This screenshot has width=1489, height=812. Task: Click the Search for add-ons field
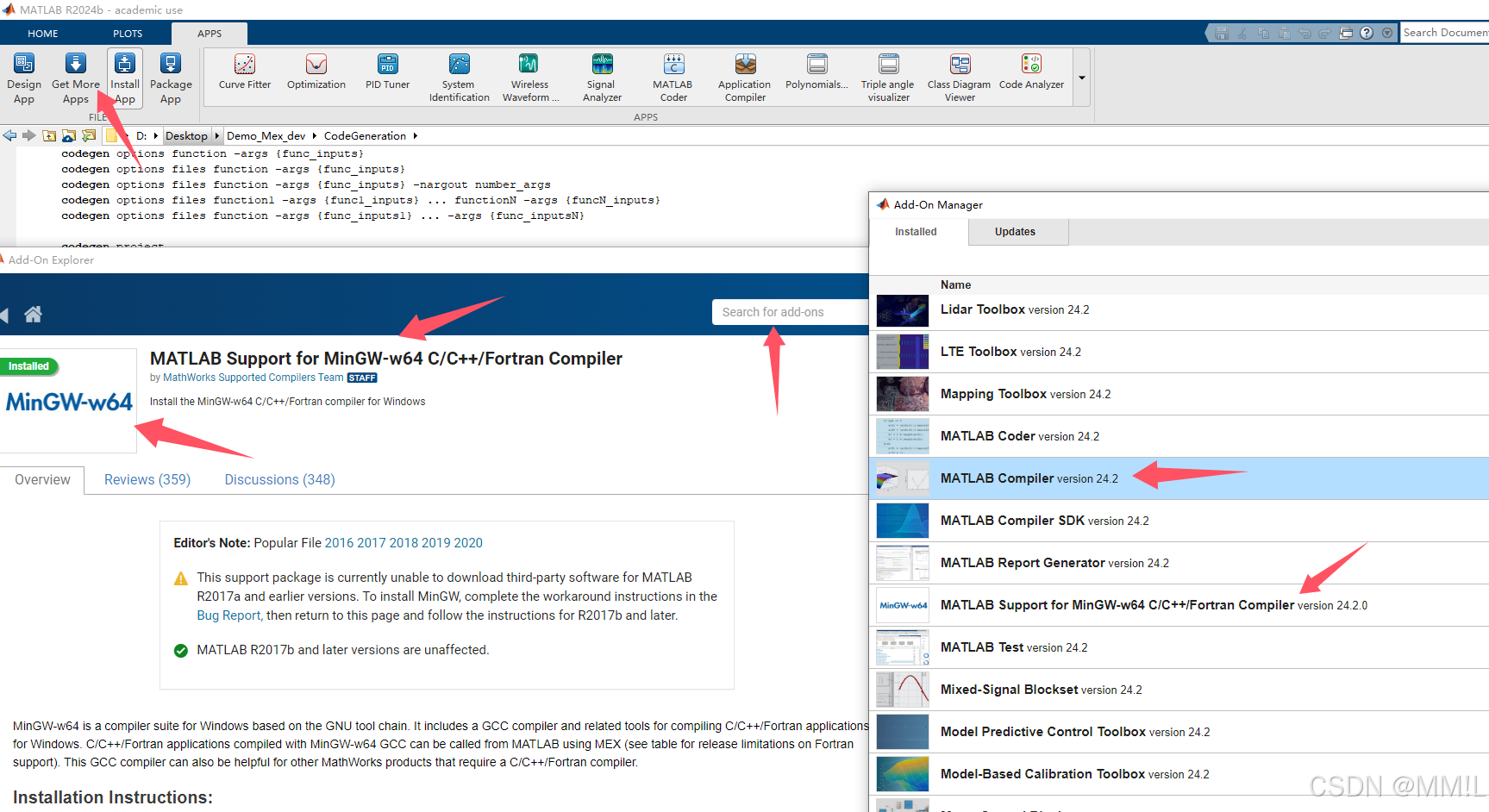coord(790,312)
